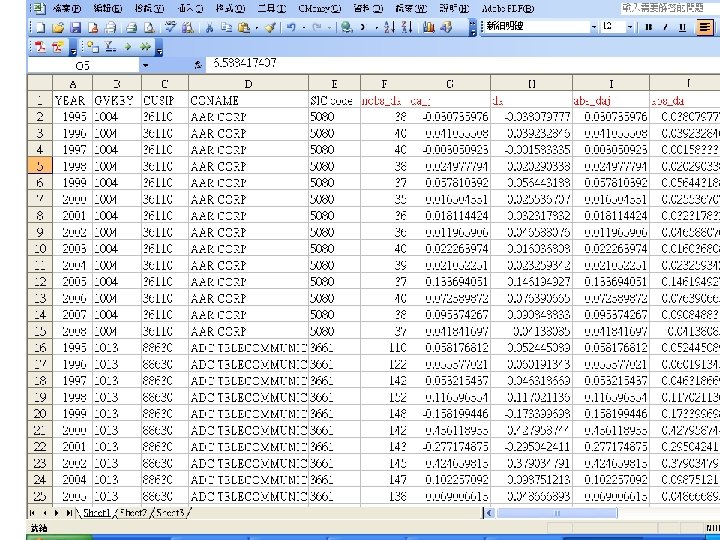Viewport: 720px width, 540px height.
Task: Open the 編輯(E) Edit menu
Action: click(107, 8)
